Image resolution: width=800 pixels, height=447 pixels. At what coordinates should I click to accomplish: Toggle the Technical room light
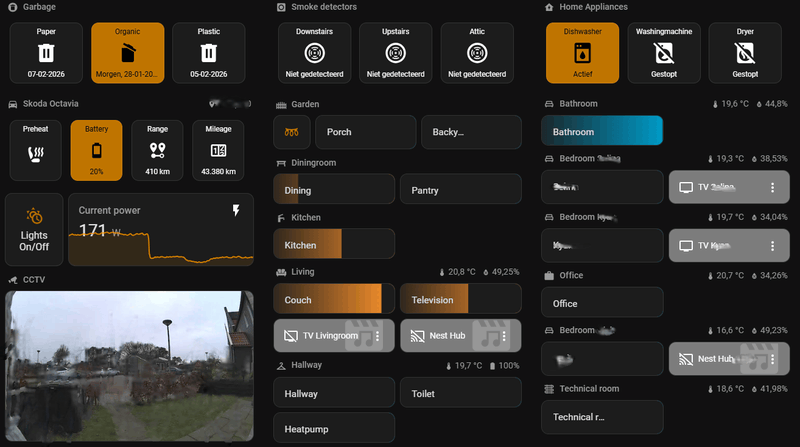602,417
